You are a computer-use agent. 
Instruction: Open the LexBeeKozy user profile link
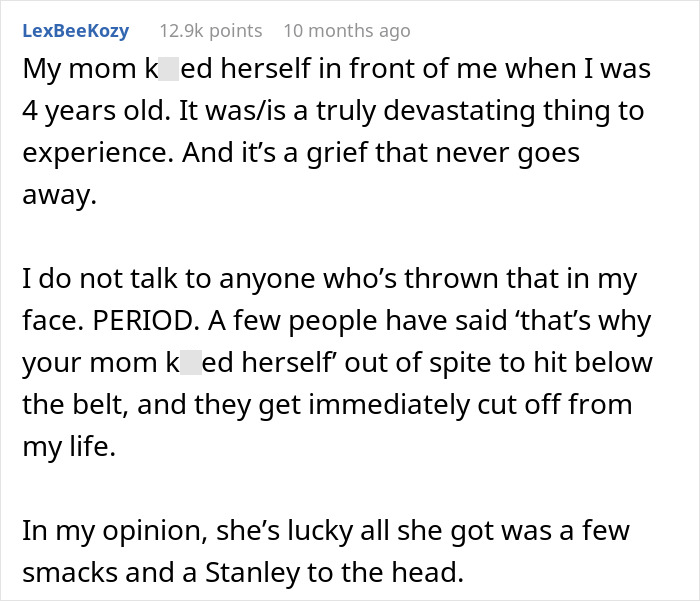tap(75, 30)
